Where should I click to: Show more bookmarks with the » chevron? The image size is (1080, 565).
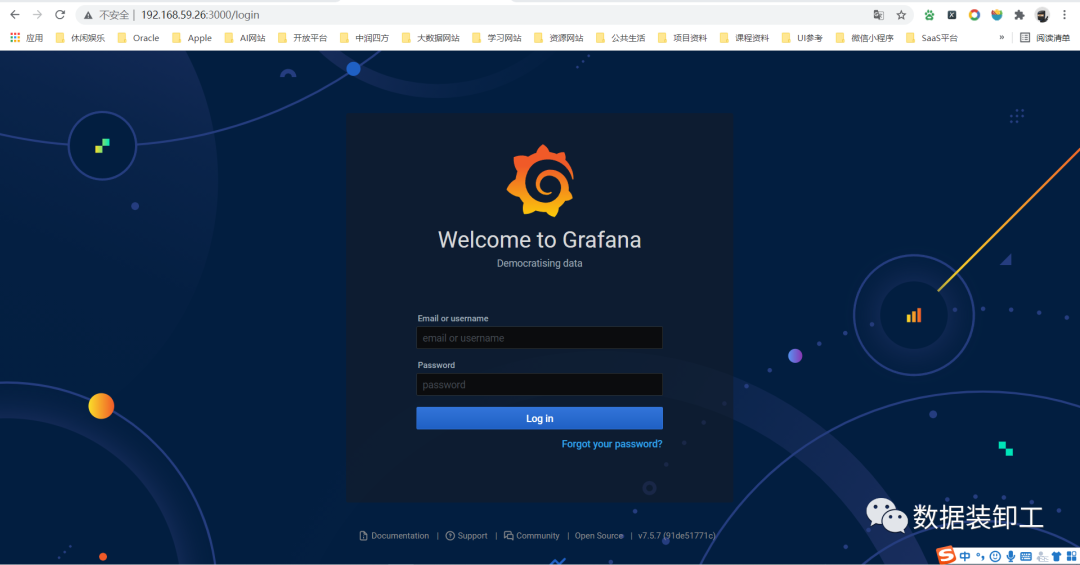coord(1001,37)
